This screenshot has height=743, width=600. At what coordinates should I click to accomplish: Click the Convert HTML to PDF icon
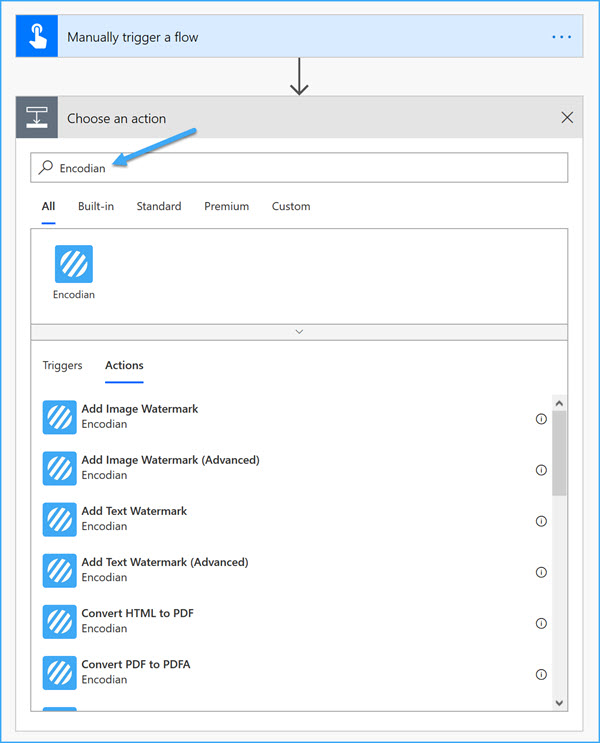59,622
